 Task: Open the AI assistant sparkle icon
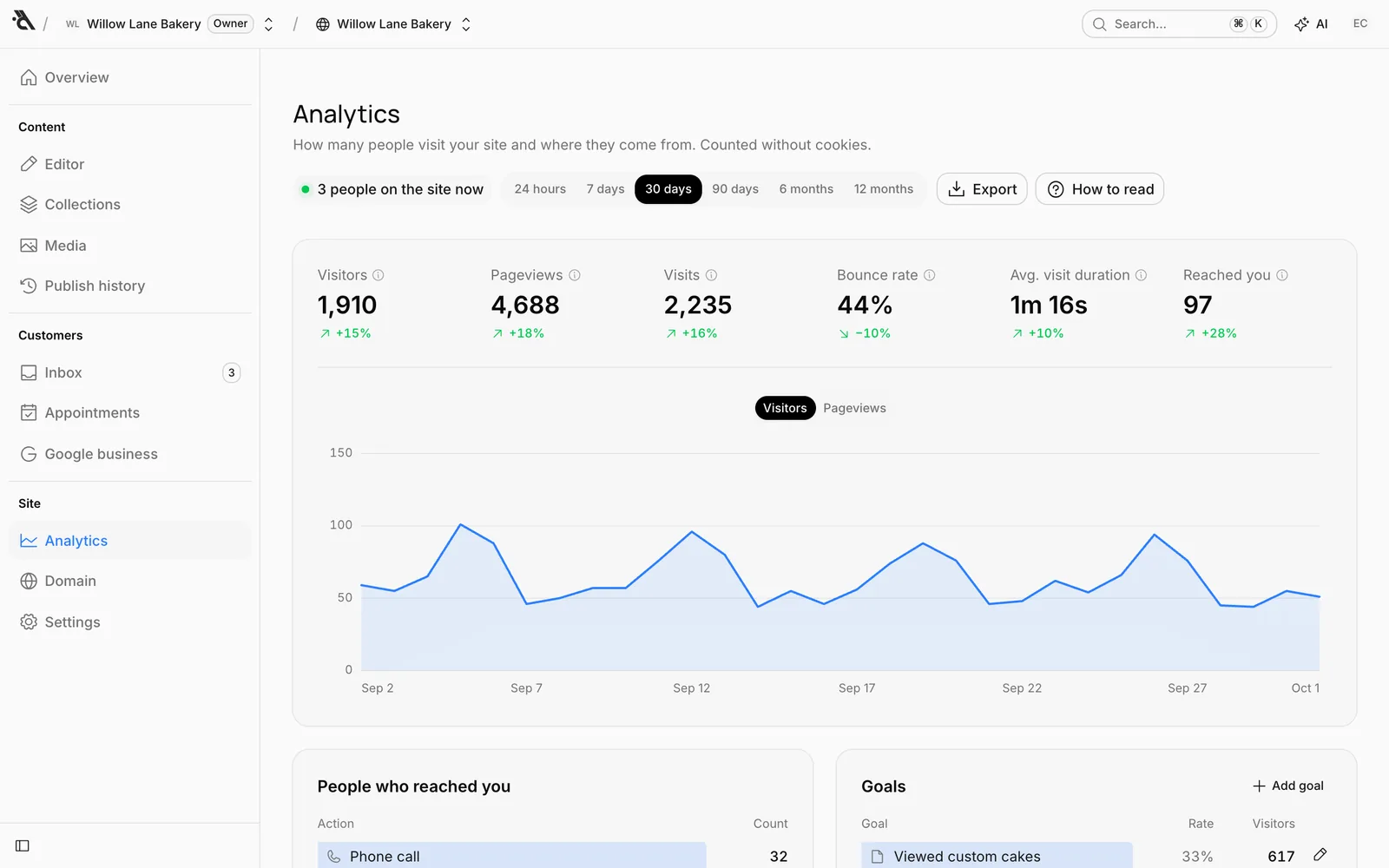(1301, 24)
